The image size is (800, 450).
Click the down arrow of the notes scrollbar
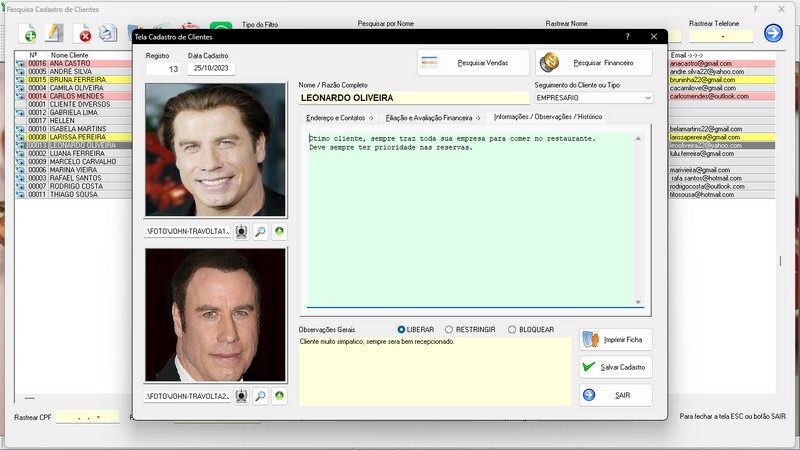click(x=638, y=301)
